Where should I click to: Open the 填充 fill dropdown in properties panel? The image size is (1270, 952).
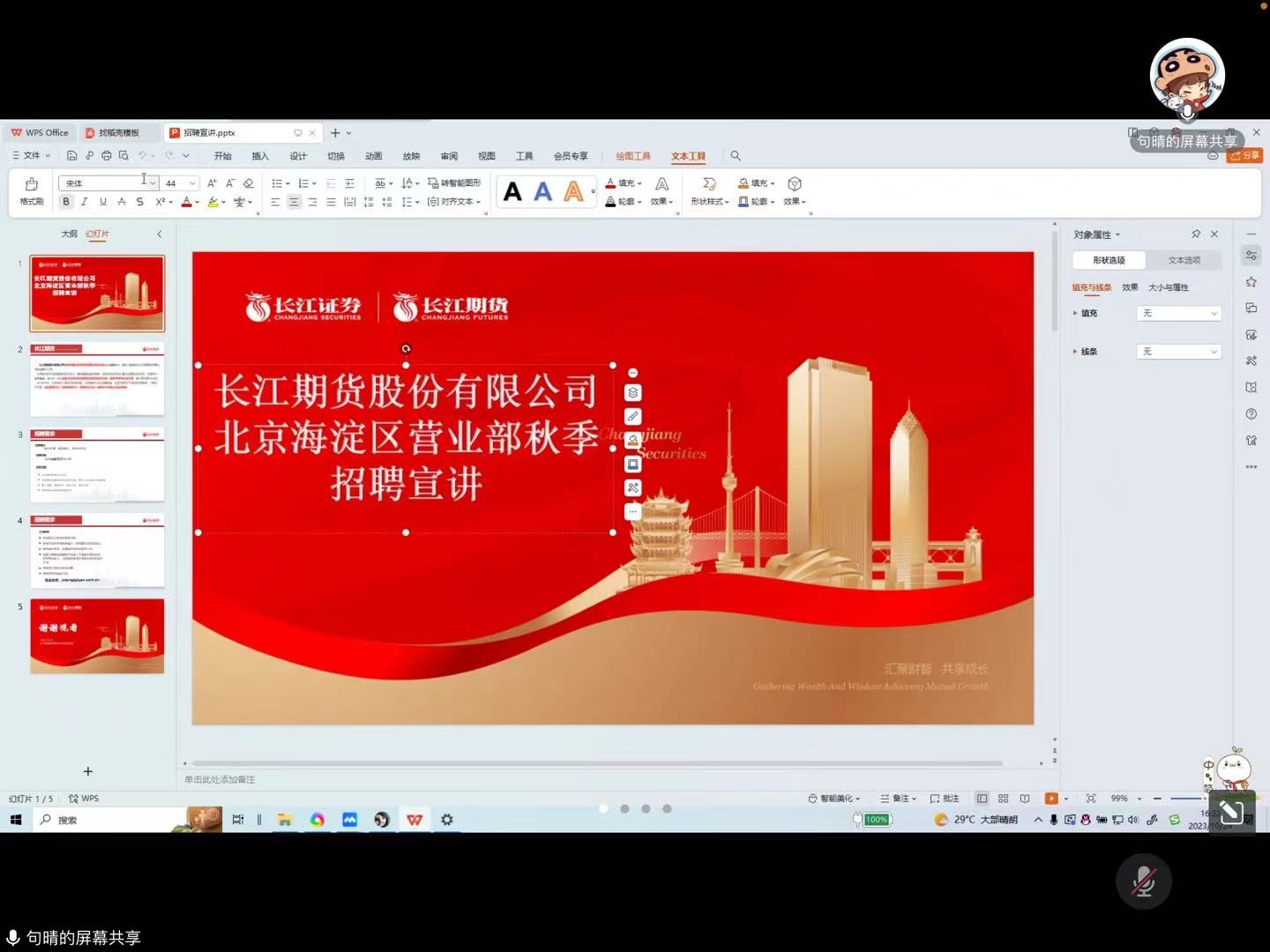tap(1178, 313)
